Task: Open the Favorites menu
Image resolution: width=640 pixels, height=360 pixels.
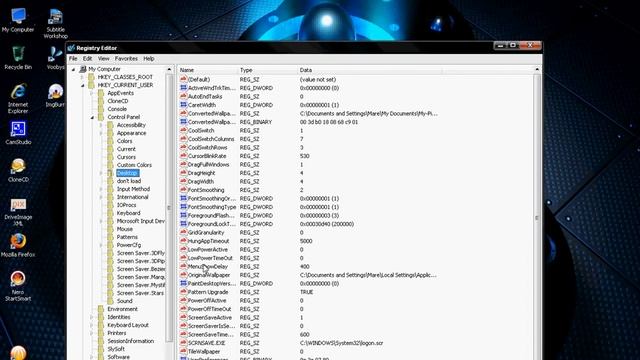Action: tap(126, 58)
